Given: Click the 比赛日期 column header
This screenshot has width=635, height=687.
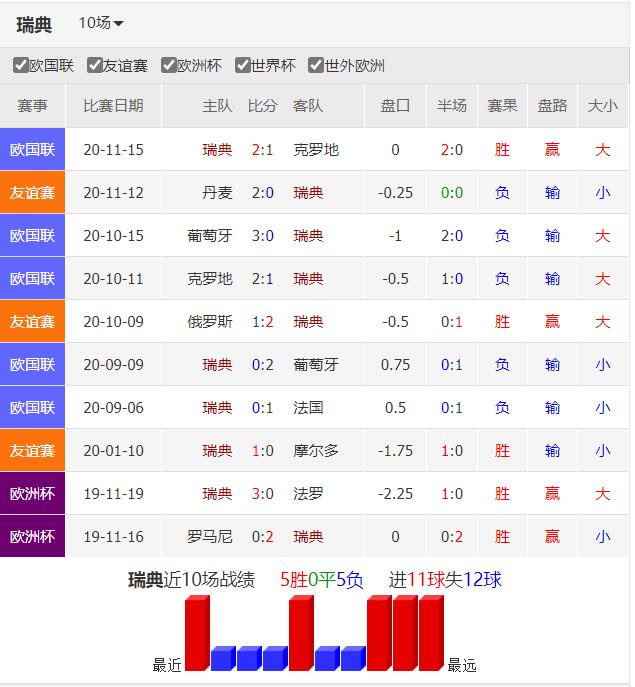Looking at the screenshot, I should click(113, 106).
